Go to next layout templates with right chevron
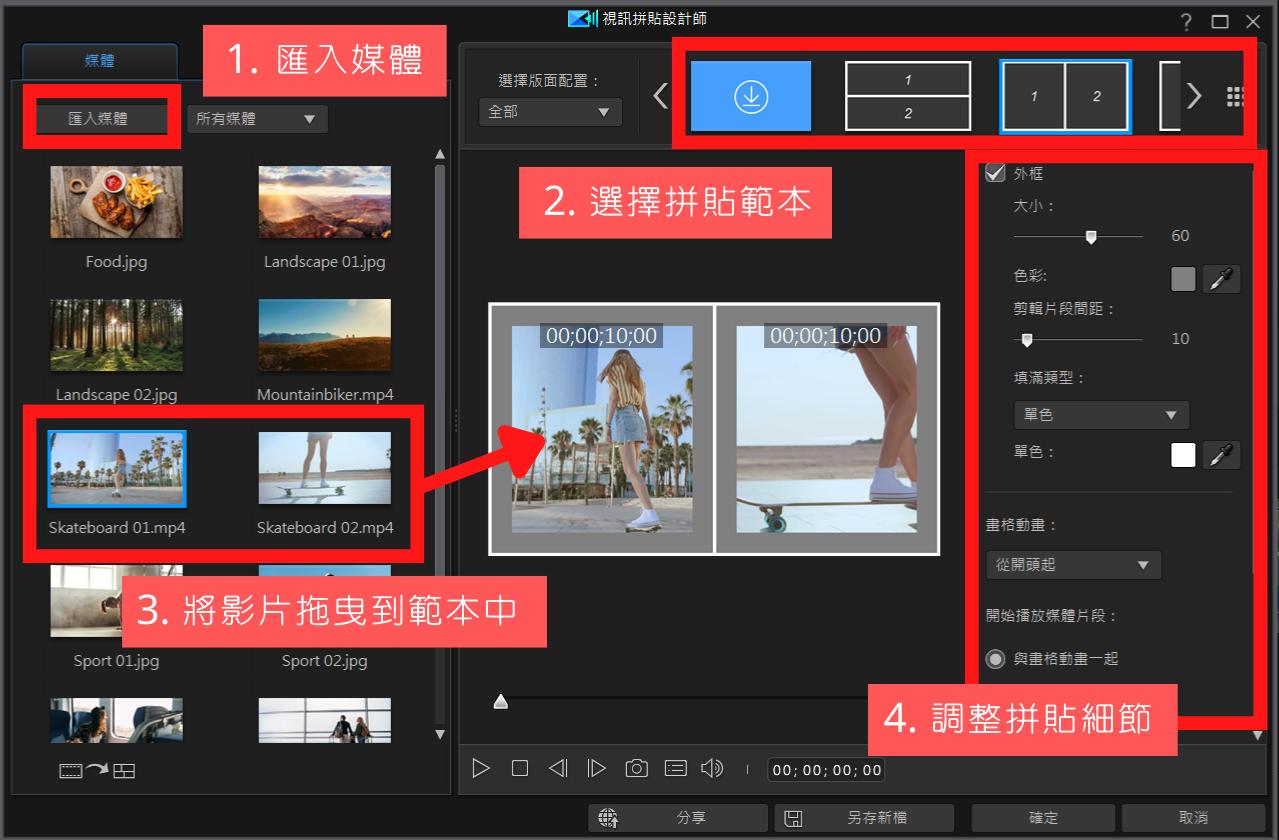Screen dimensions: 1279x840 click(x=1194, y=96)
